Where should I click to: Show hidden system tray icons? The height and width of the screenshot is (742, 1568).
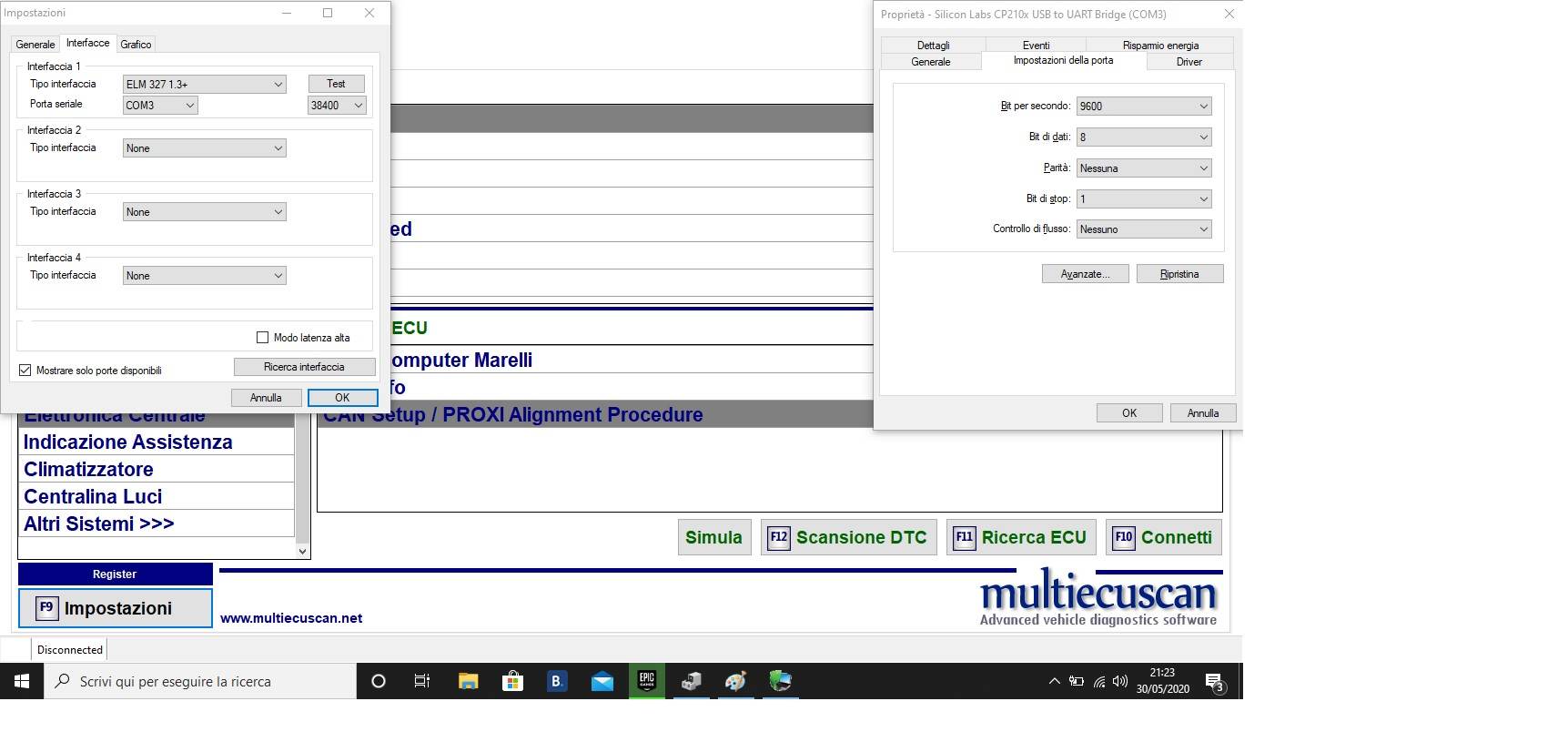pyautogui.click(x=1054, y=681)
